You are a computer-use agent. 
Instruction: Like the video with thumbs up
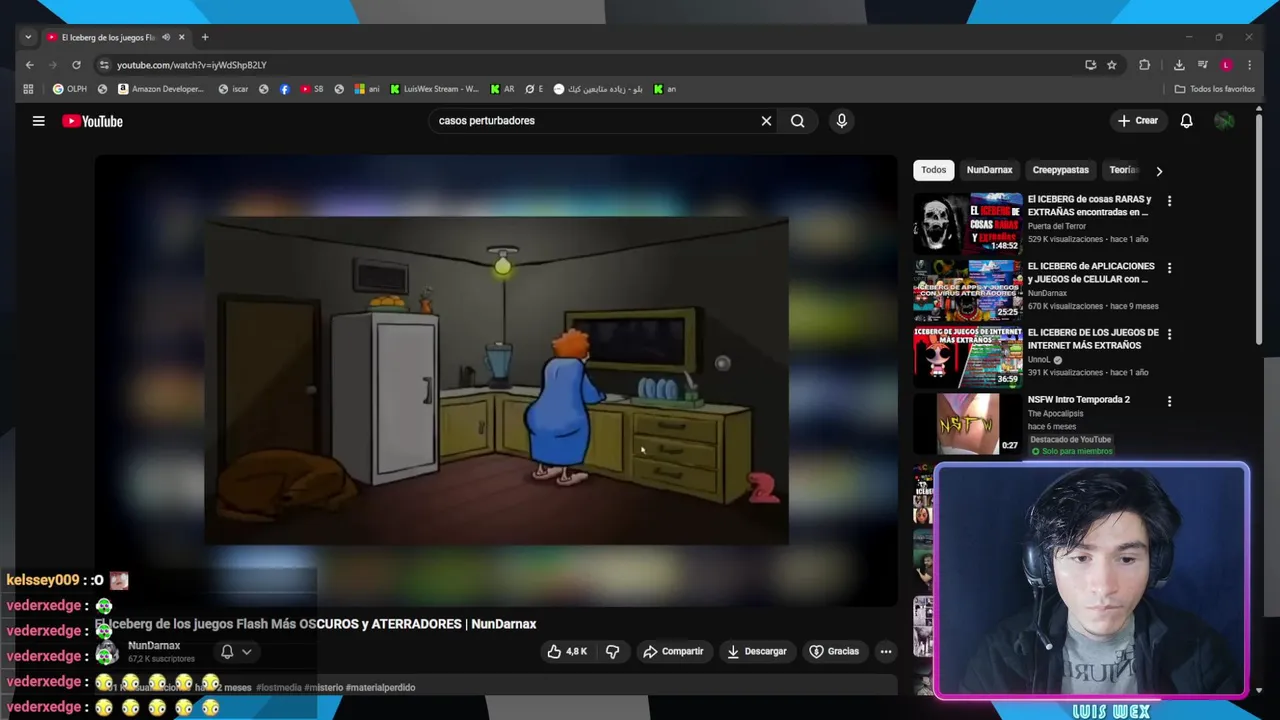567,651
